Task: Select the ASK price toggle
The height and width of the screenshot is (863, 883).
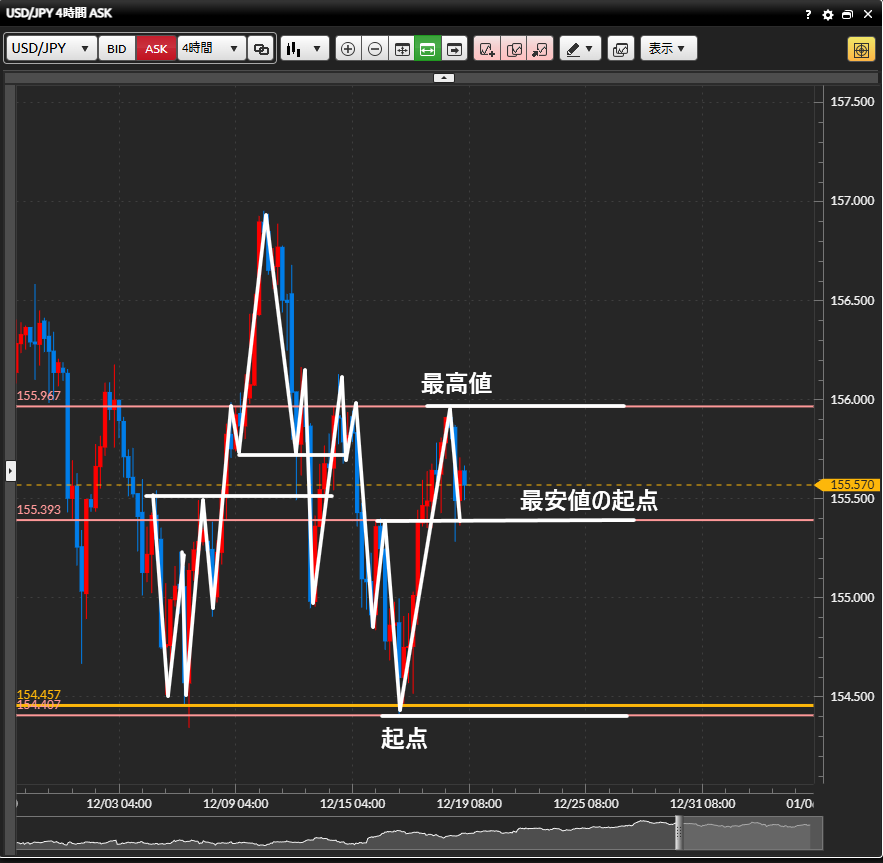Action: click(157, 49)
